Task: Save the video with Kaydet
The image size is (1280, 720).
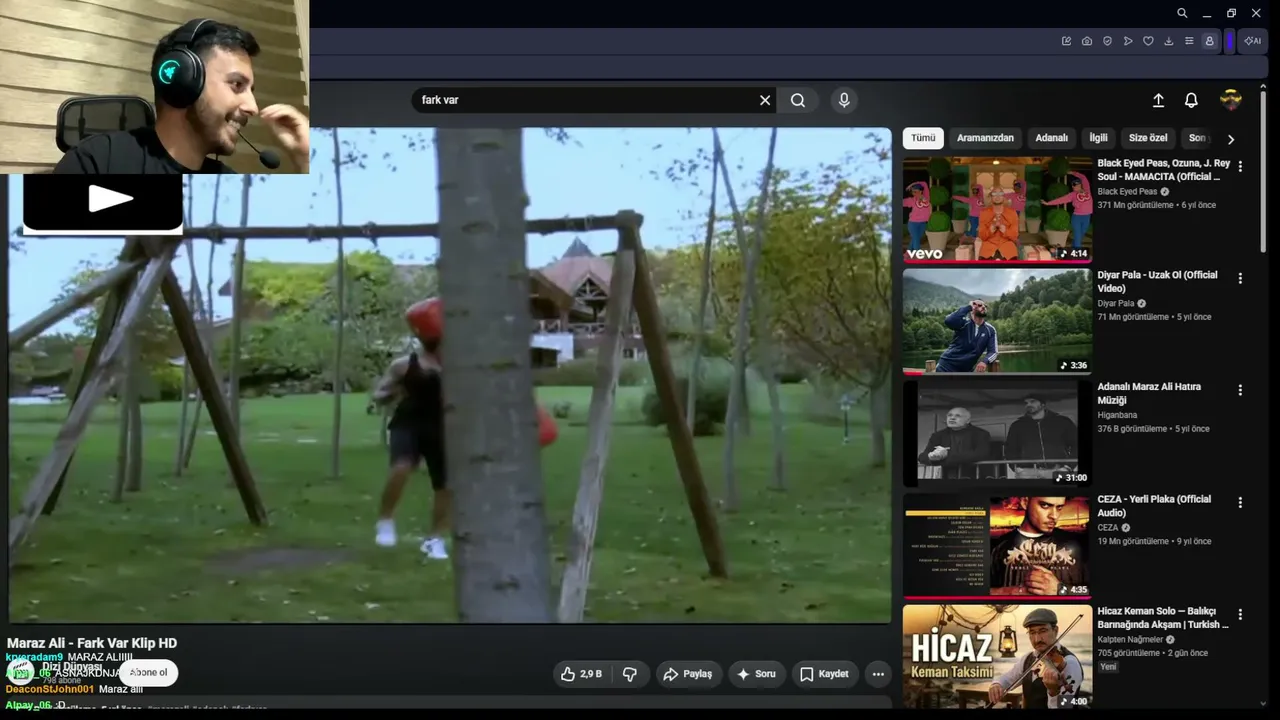Action: click(x=825, y=674)
